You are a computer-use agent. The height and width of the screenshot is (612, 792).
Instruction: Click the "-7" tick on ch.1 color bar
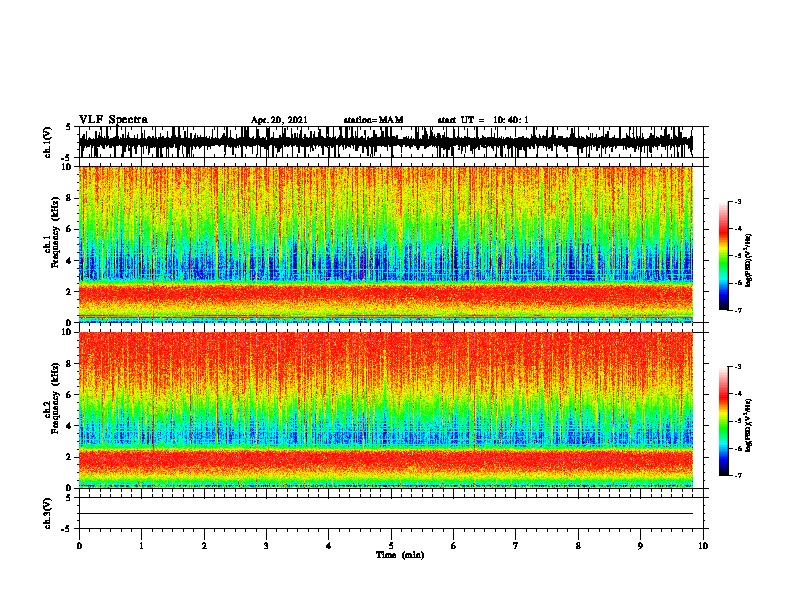[x=738, y=310]
